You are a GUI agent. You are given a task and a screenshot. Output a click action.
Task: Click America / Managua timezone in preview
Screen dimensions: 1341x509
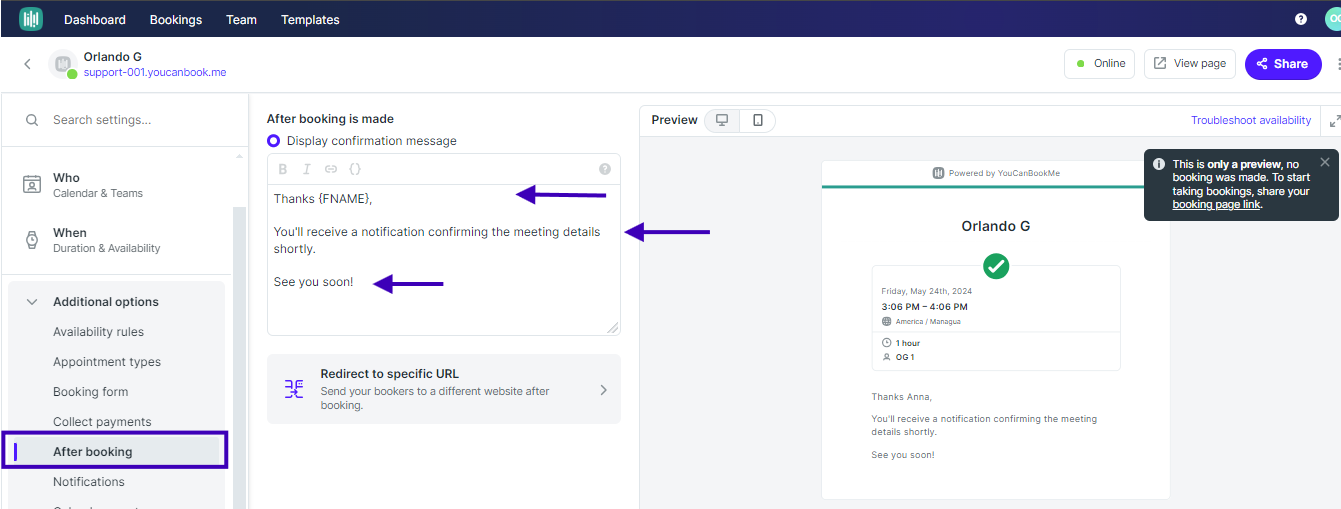pos(928,322)
